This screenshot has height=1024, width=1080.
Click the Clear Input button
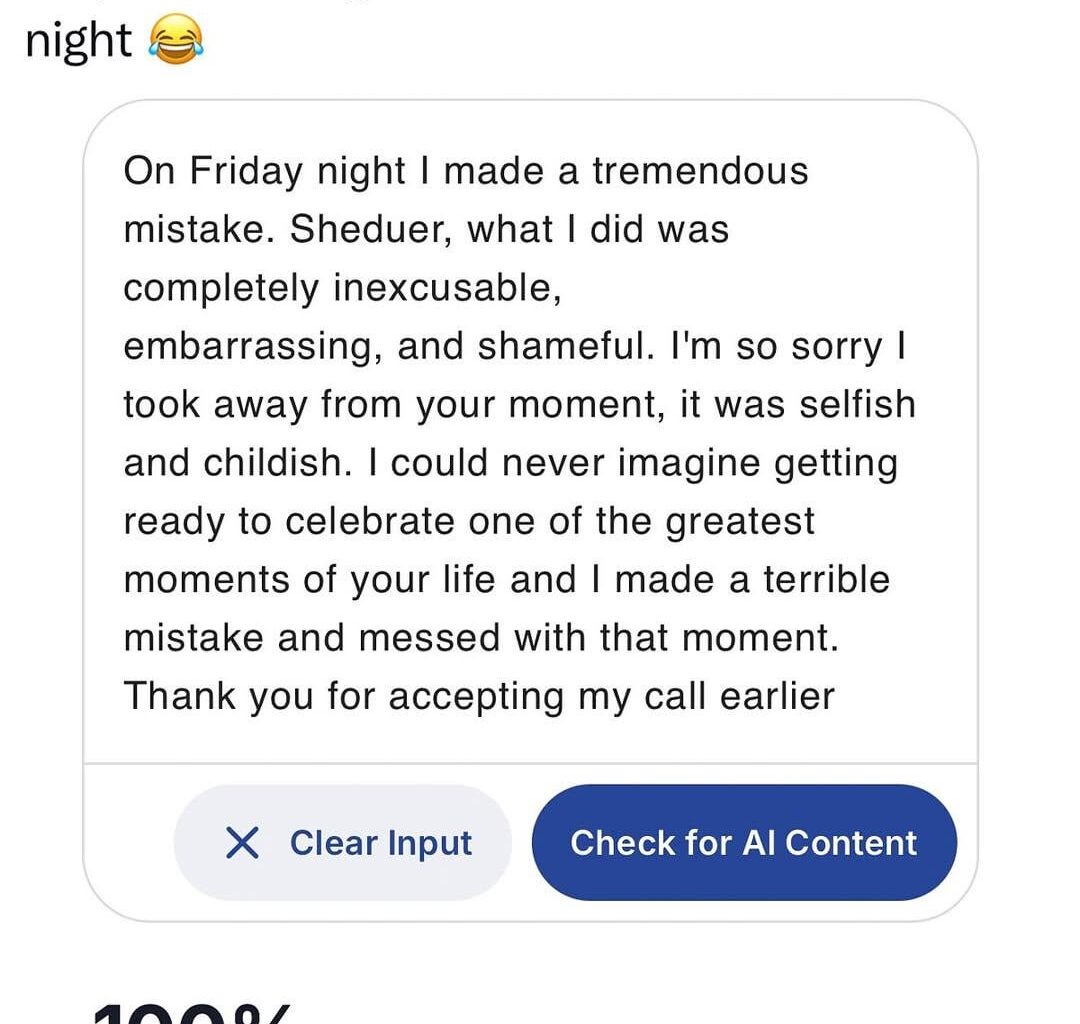342,843
